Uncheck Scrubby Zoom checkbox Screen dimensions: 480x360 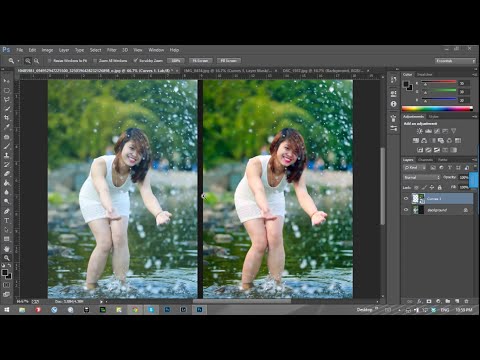[x=135, y=61]
